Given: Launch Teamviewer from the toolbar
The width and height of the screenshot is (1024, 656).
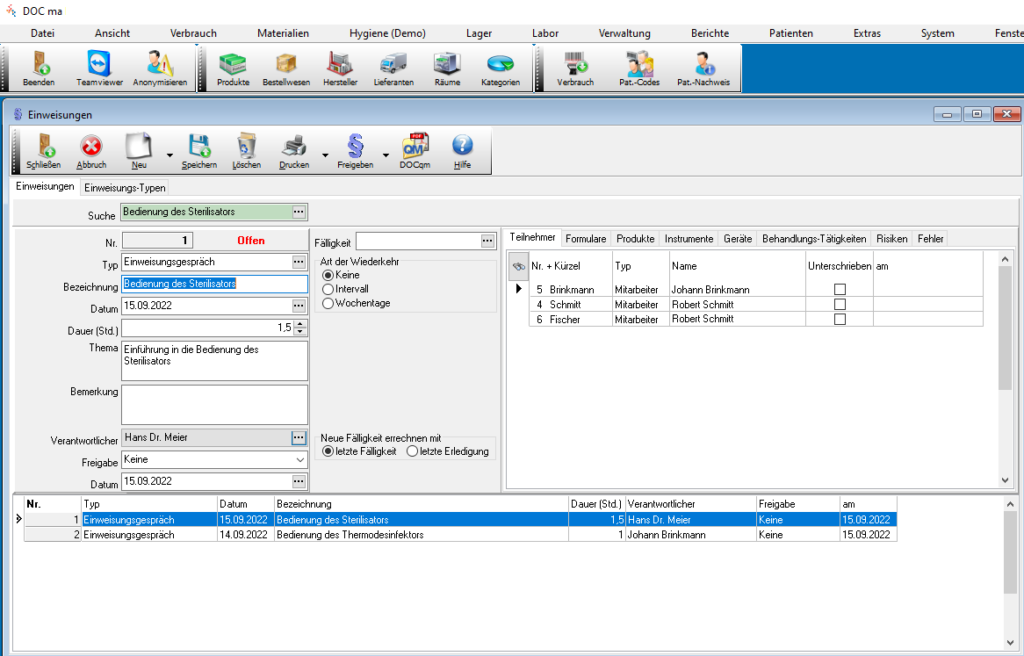Looking at the screenshot, I should pyautogui.click(x=99, y=68).
